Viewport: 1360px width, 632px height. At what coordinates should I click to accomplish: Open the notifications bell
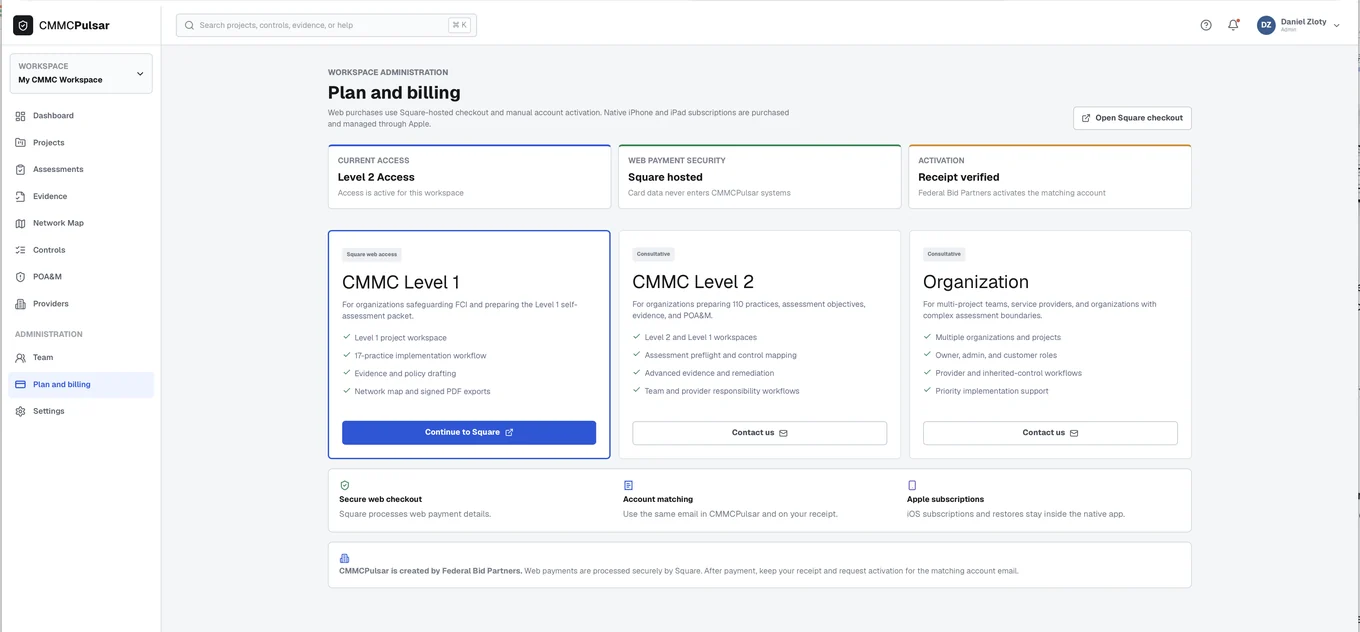tap(1233, 25)
